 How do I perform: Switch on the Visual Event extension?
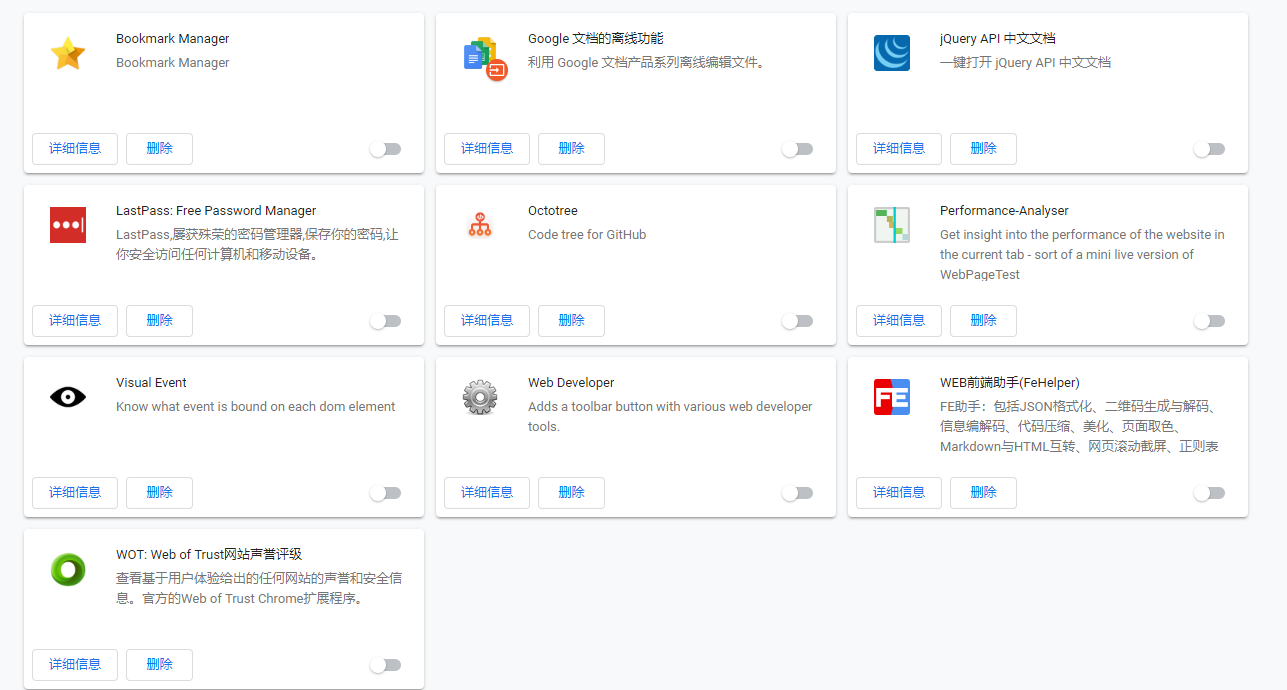(x=385, y=493)
